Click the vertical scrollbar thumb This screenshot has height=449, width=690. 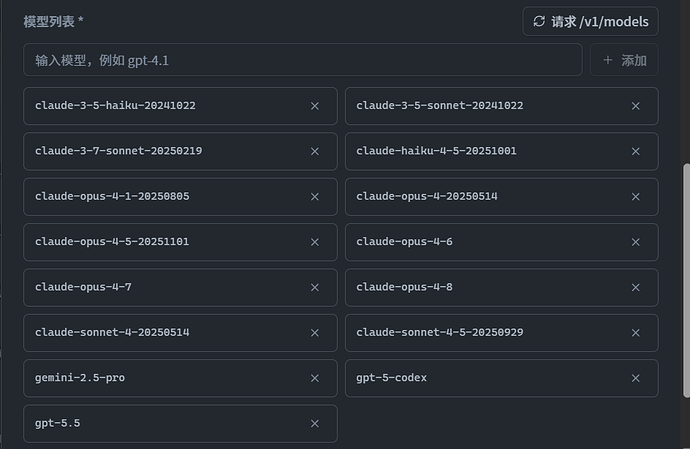pos(686,281)
